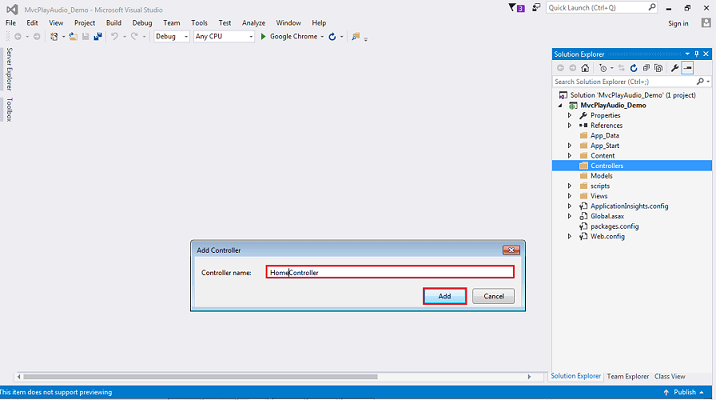Click the Home icon in Solution Explorer
This screenshot has width=716, height=400.
585,68
